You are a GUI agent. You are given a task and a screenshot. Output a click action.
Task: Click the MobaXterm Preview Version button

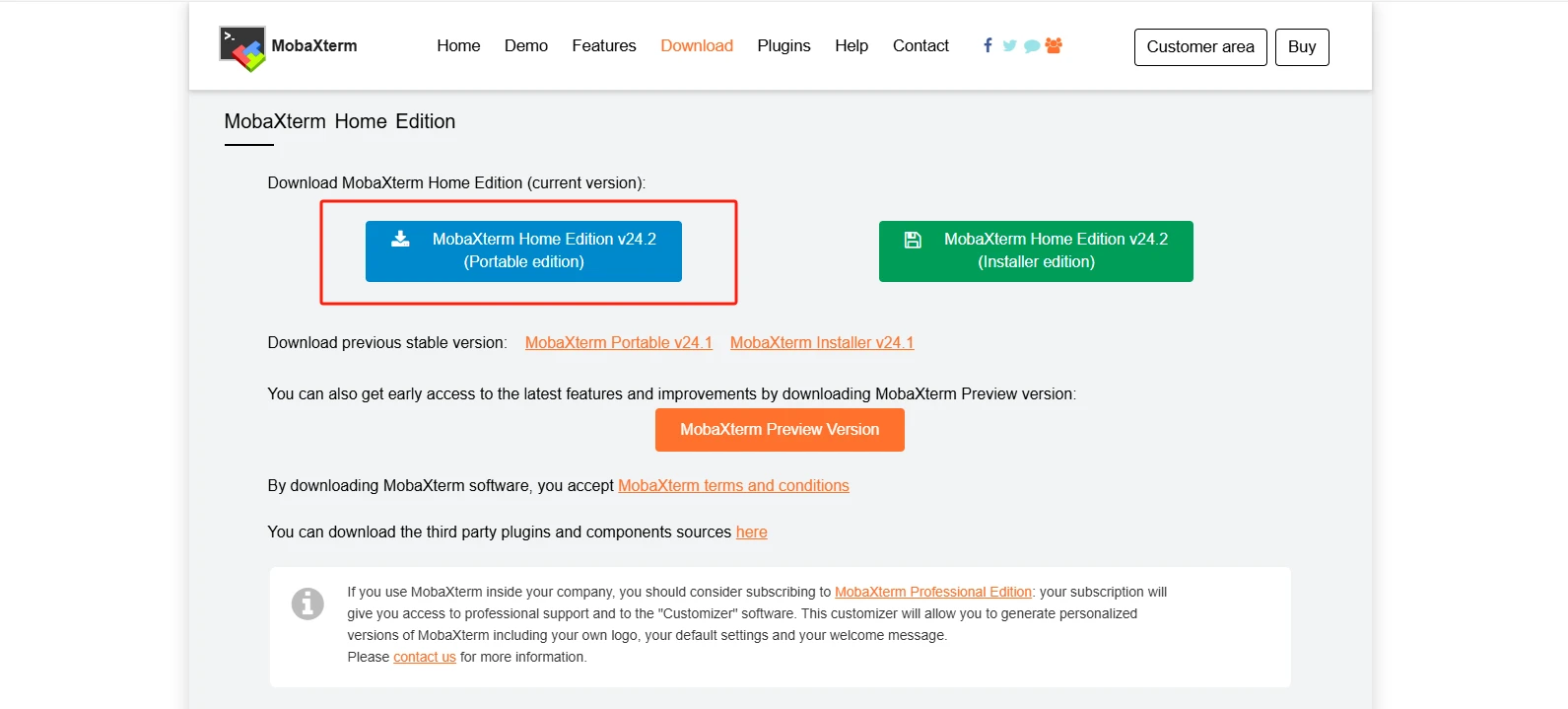point(780,430)
